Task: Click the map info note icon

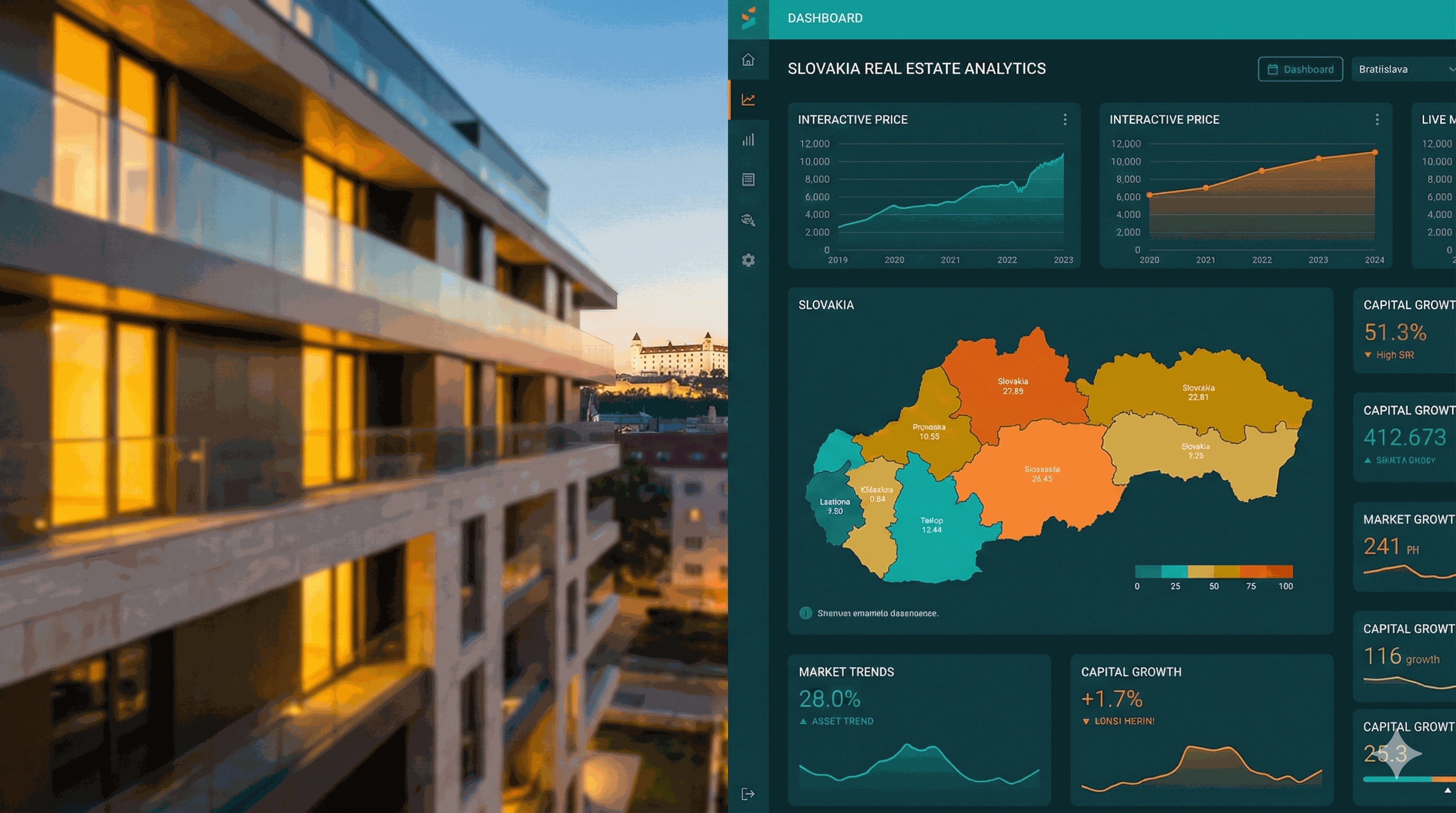Action: pyautogui.click(x=805, y=613)
